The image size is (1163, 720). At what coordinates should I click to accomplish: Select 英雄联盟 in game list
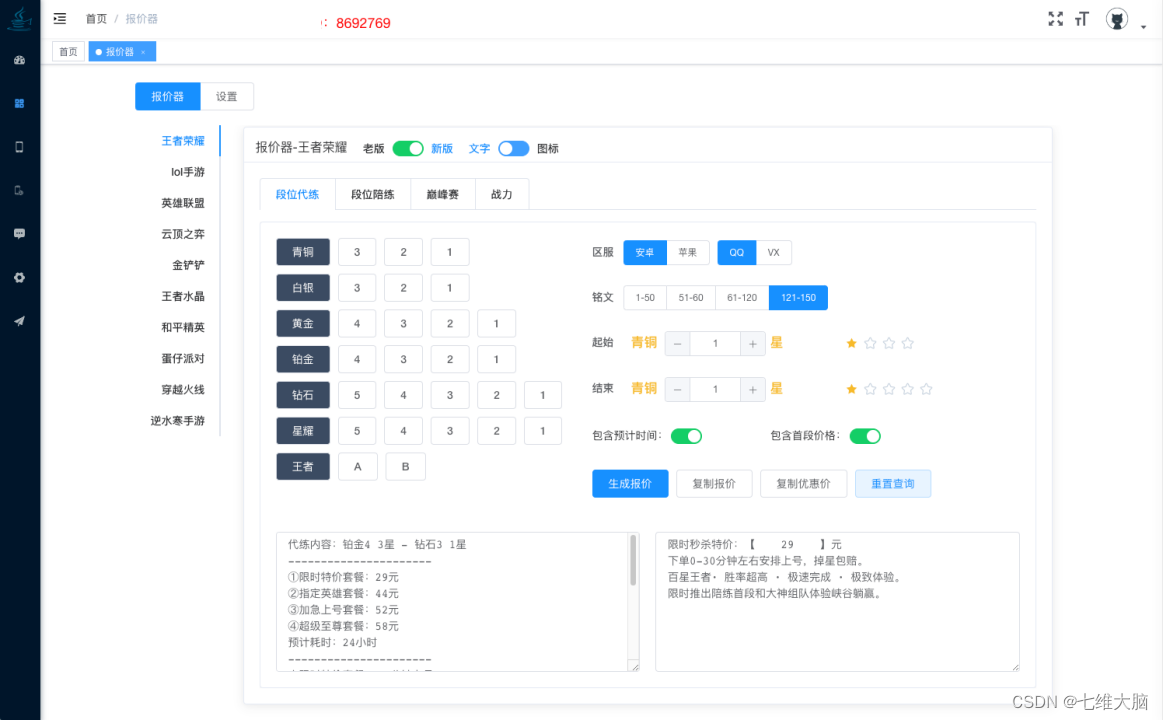[x=183, y=203]
